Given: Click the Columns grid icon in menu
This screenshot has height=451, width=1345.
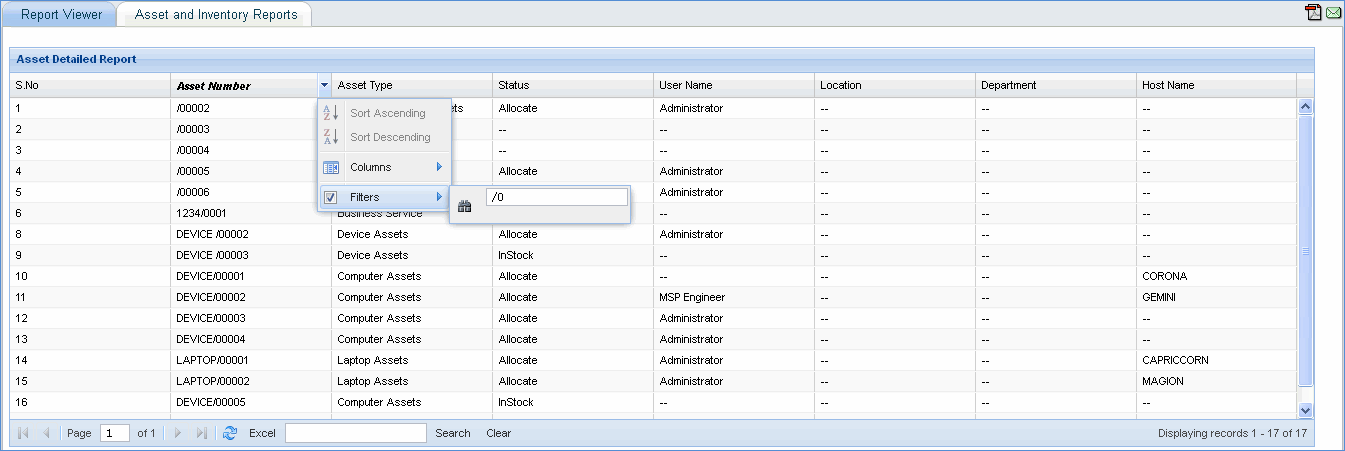Looking at the screenshot, I should click(x=331, y=167).
